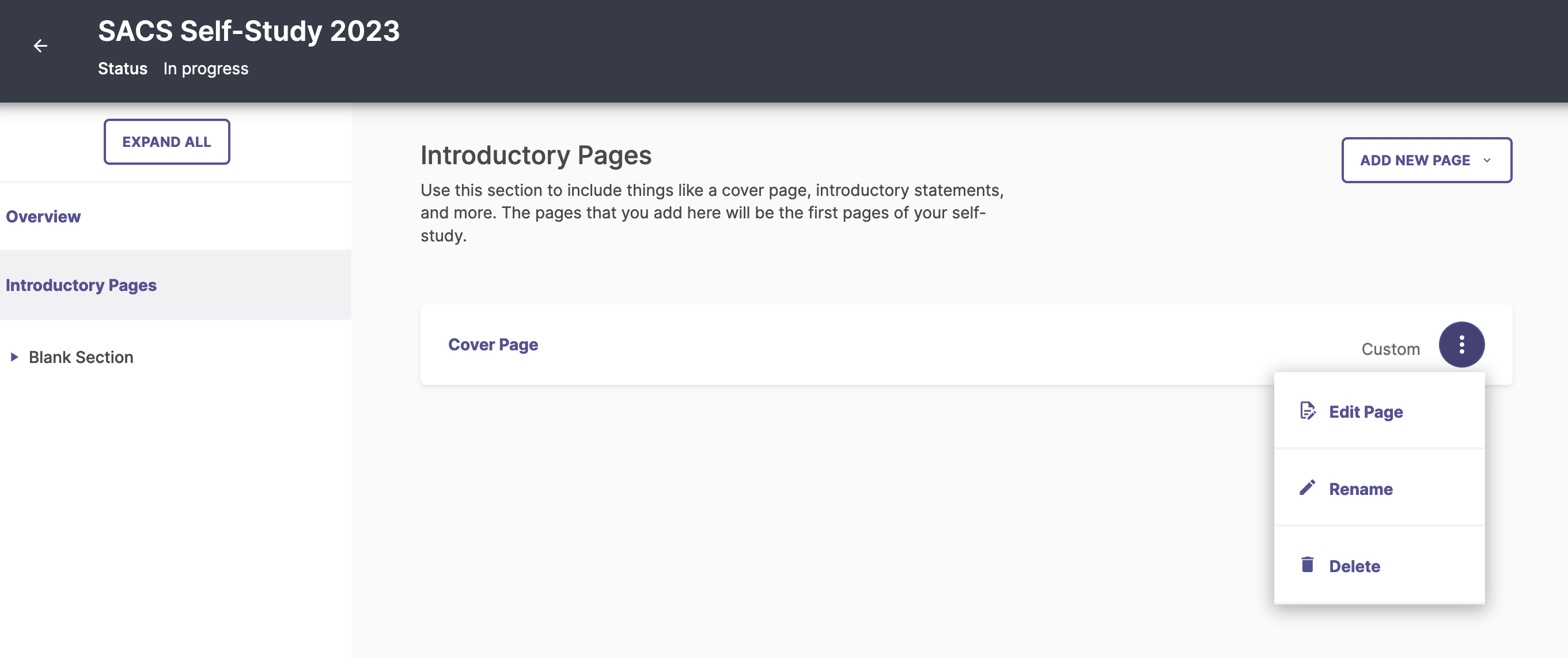Click the Introductory Pages main heading

pyautogui.click(x=536, y=155)
